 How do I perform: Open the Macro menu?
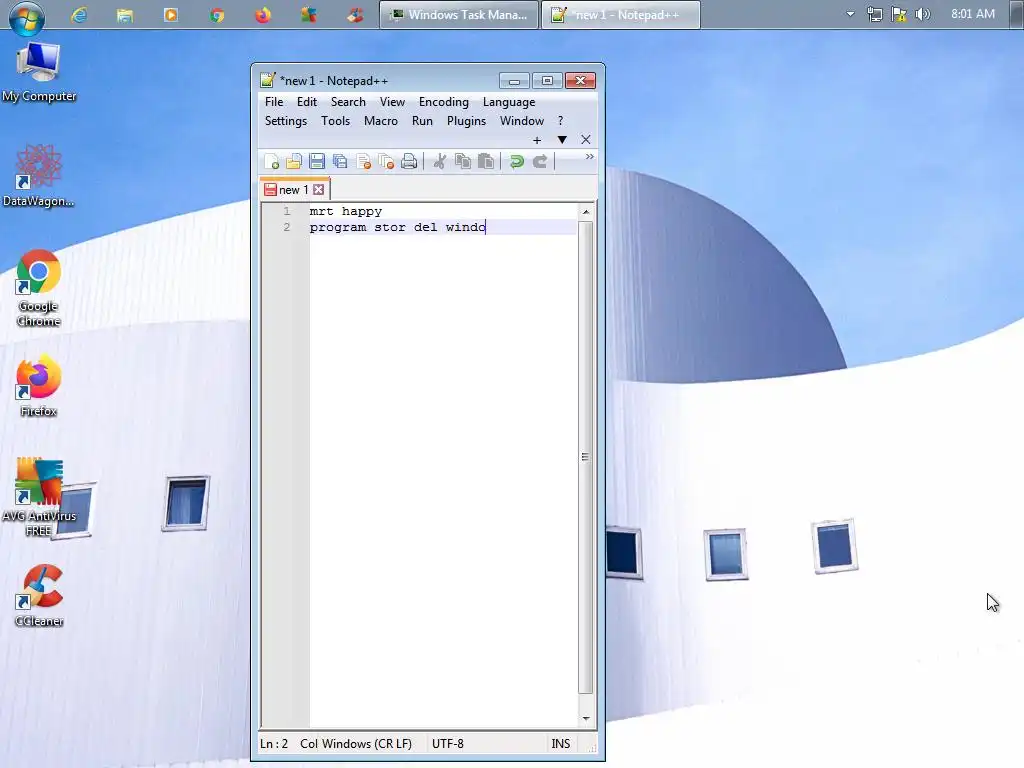click(381, 121)
